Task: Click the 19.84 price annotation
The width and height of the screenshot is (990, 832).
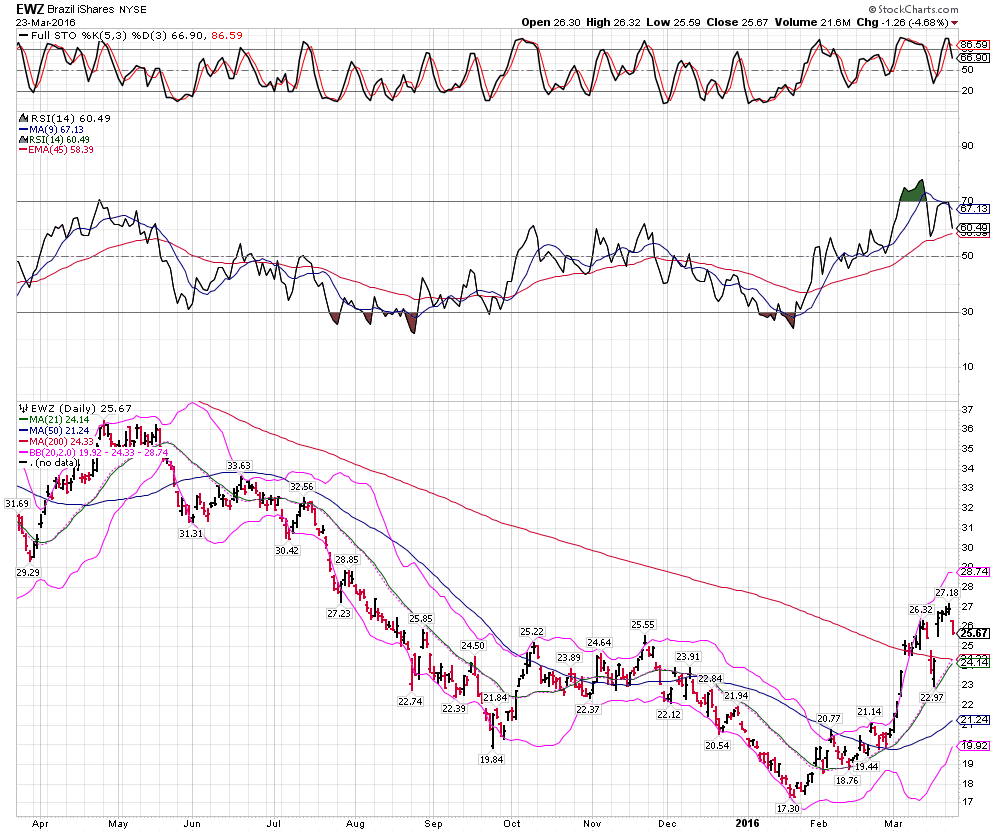Action: pyautogui.click(x=492, y=758)
